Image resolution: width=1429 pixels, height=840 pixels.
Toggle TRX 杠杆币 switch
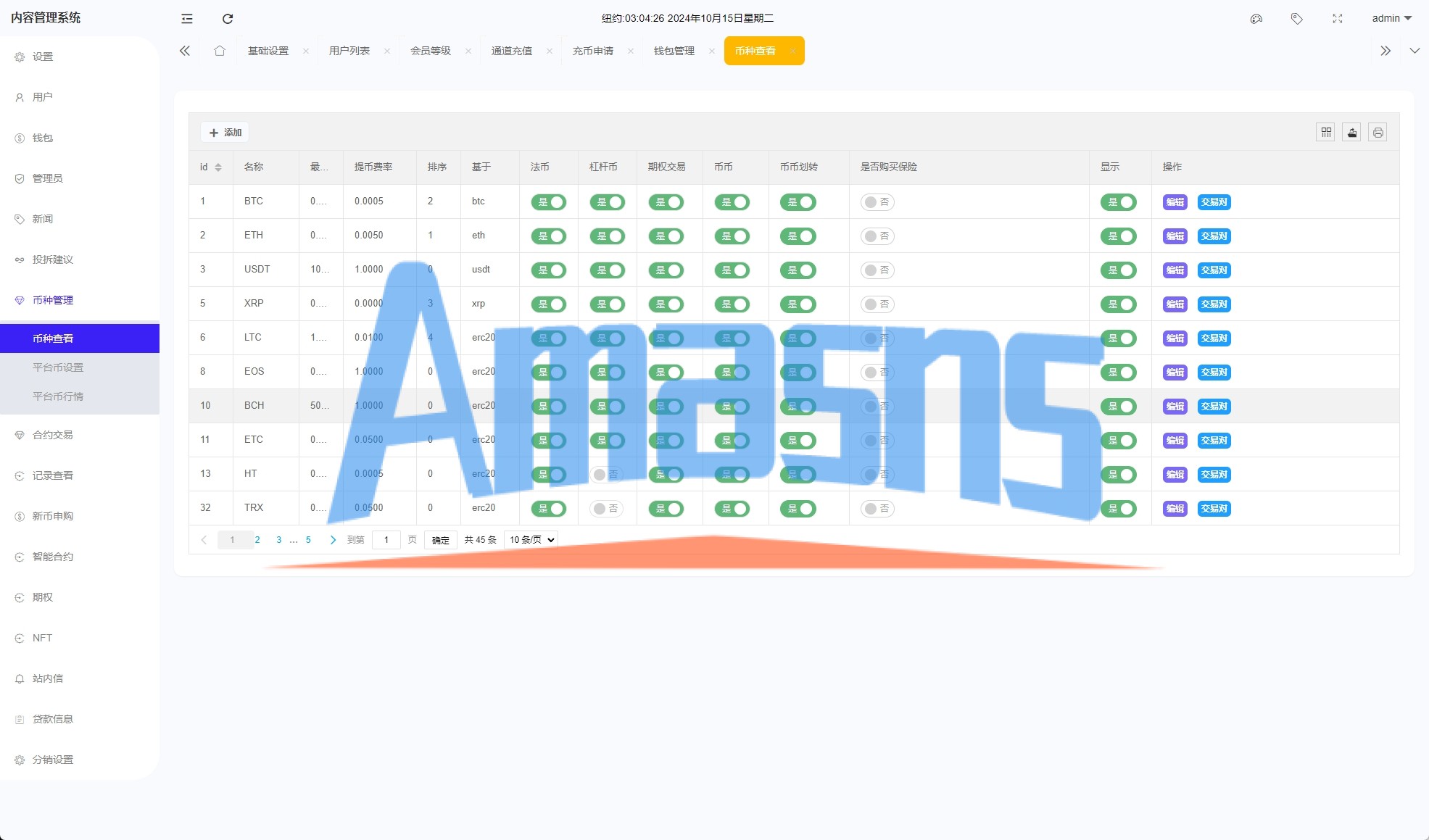point(606,509)
